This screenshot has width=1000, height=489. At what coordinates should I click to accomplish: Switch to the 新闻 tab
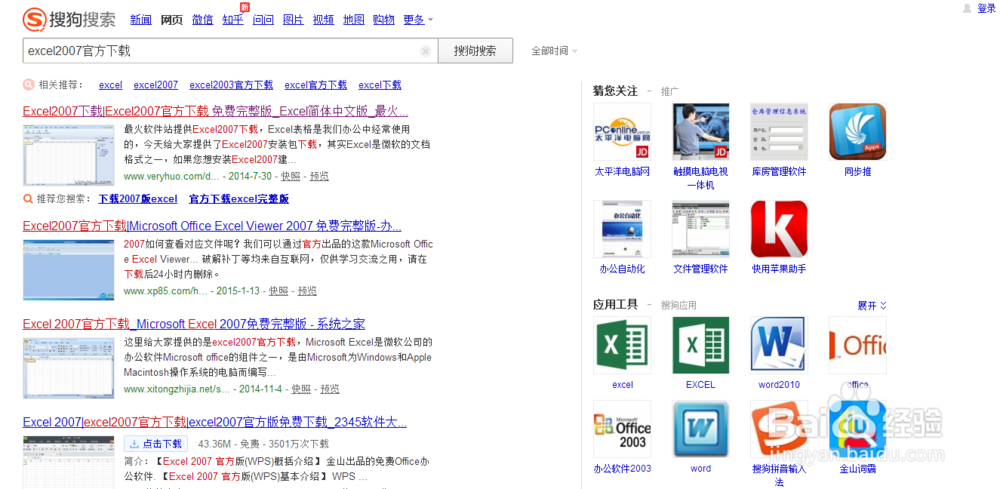[141, 20]
